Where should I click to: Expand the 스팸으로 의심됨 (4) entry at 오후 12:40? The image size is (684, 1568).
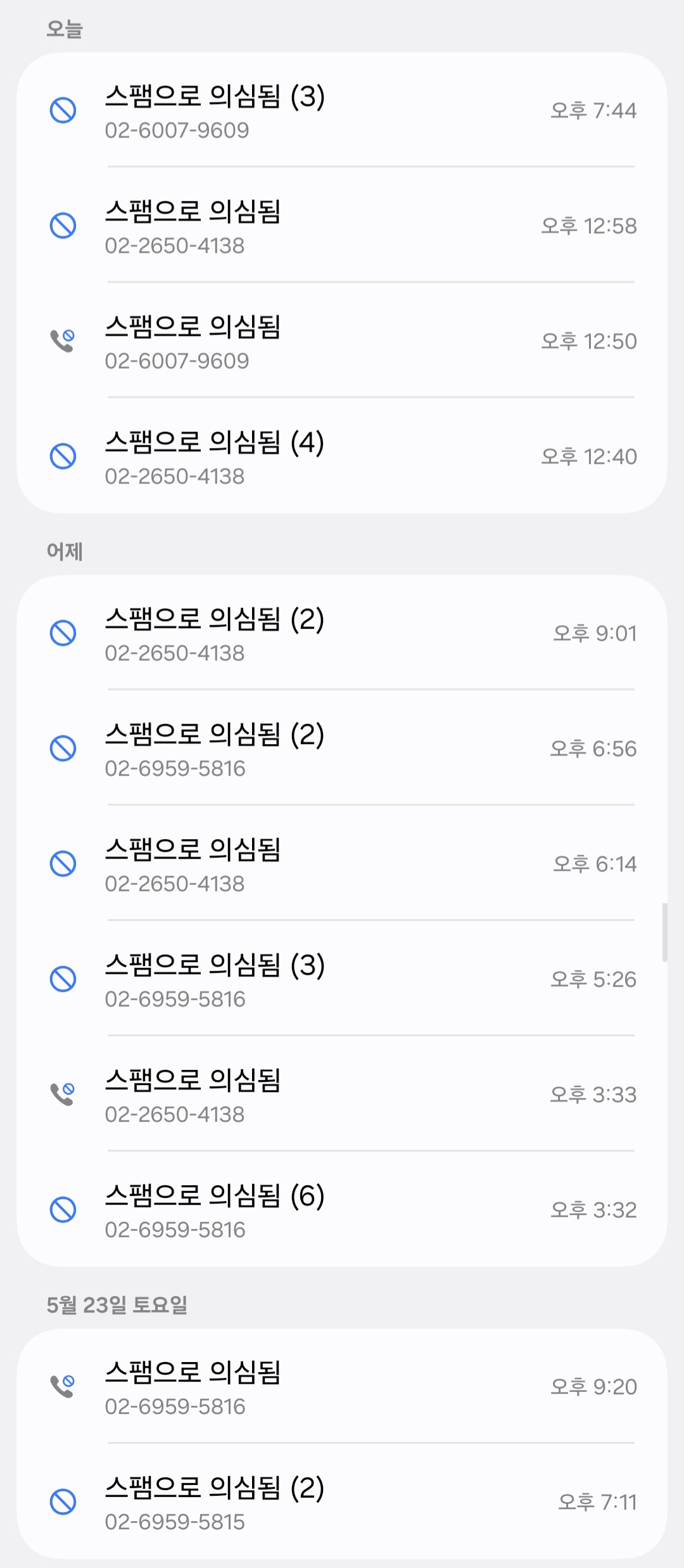tap(342, 456)
